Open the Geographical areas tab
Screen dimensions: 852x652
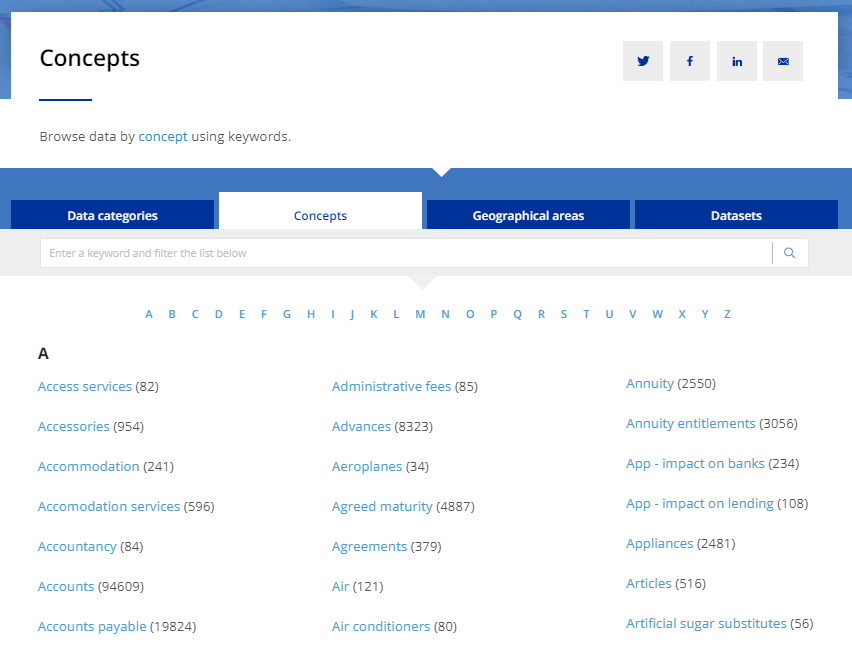(x=528, y=215)
